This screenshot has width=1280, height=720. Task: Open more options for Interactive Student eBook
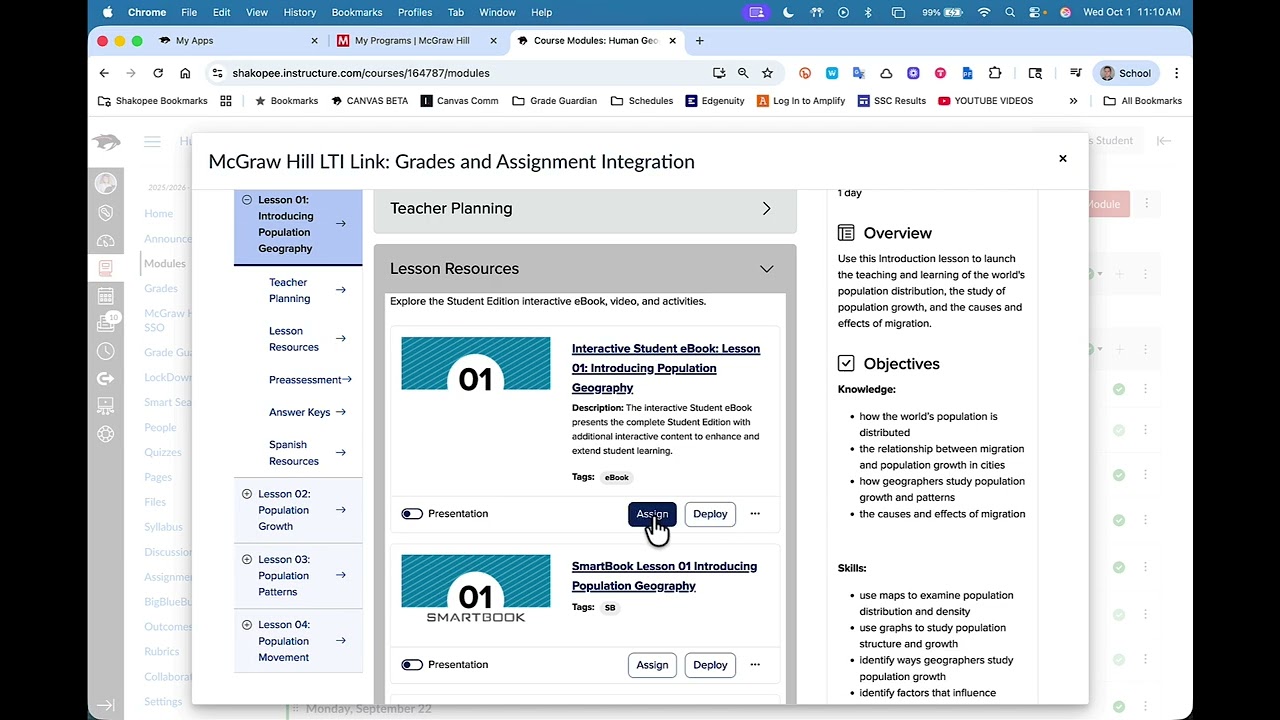[x=755, y=514]
